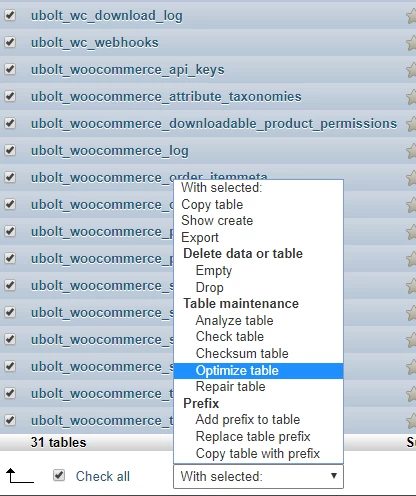
Task: Uncheck the ubolt_wc_webhooks checkbox
Action: tap(10, 42)
